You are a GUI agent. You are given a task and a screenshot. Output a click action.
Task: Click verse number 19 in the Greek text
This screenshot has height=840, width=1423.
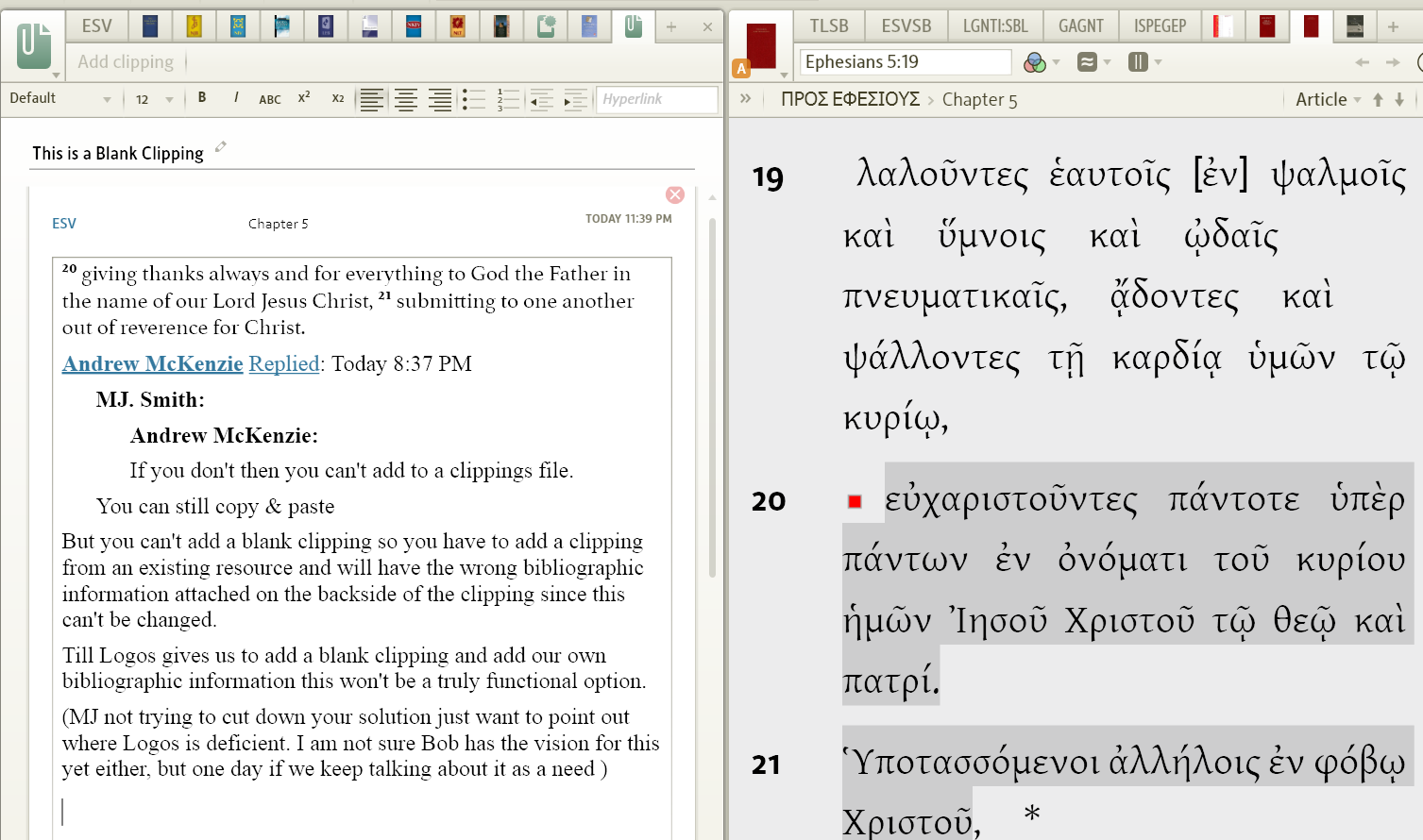tap(768, 177)
